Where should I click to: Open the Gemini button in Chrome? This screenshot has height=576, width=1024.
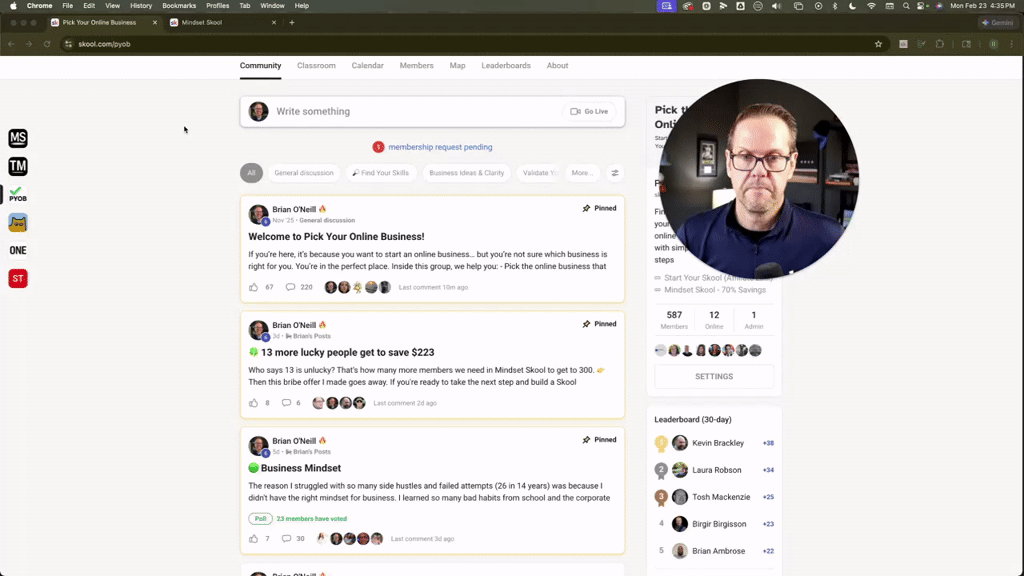pos(998,22)
